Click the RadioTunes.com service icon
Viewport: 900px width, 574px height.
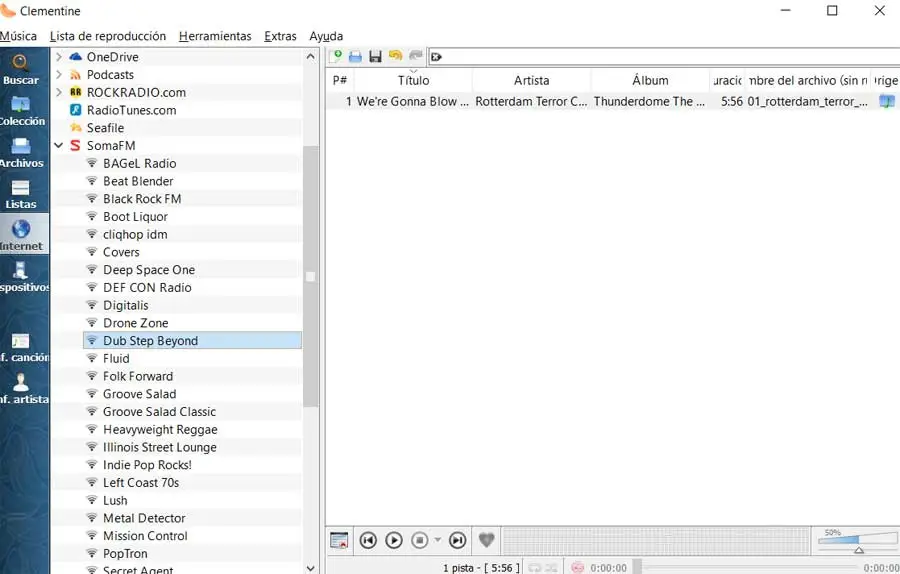(x=75, y=110)
